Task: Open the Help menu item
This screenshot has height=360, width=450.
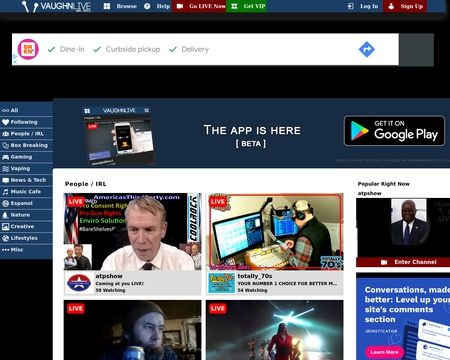Action: point(157,6)
